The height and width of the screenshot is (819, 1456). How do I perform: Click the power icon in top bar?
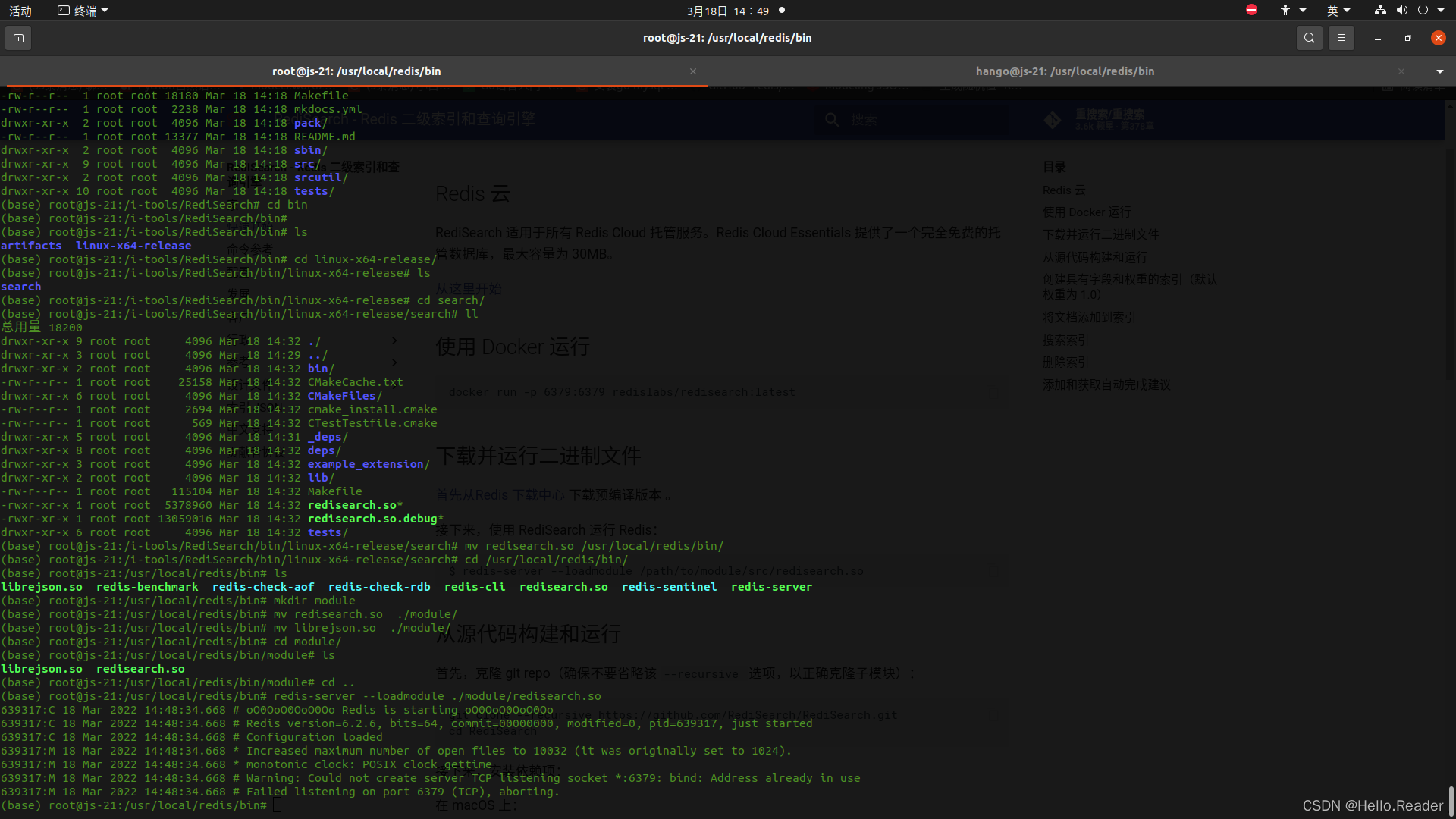point(1423,10)
